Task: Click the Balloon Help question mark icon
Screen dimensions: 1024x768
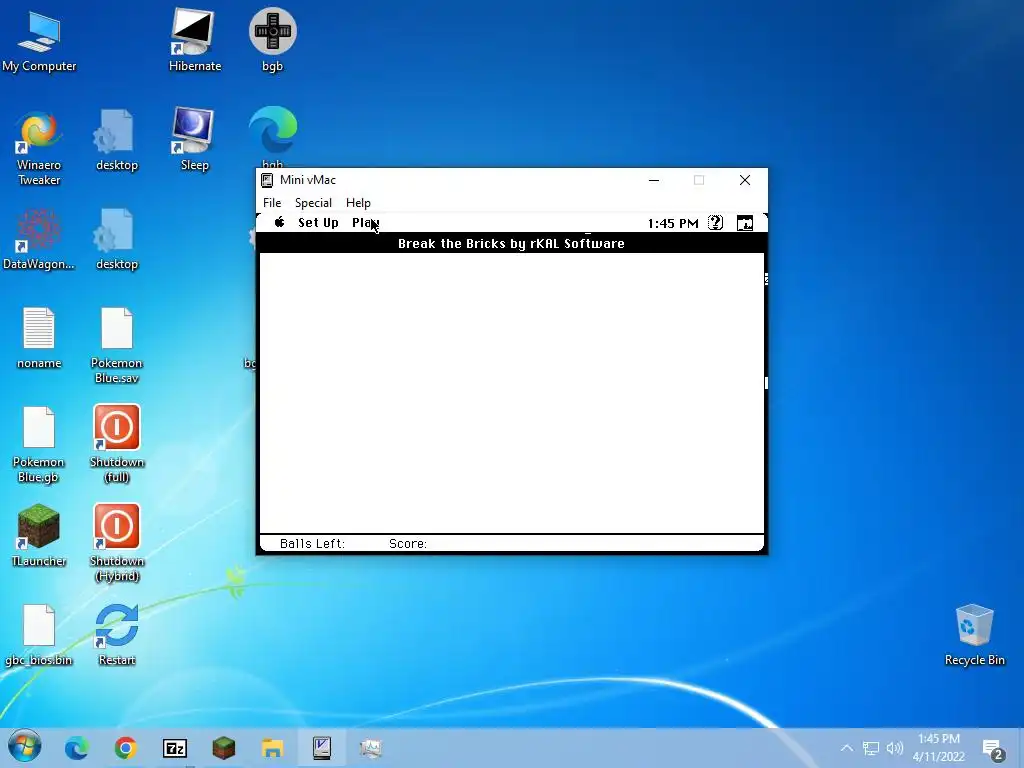Action: click(716, 223)
